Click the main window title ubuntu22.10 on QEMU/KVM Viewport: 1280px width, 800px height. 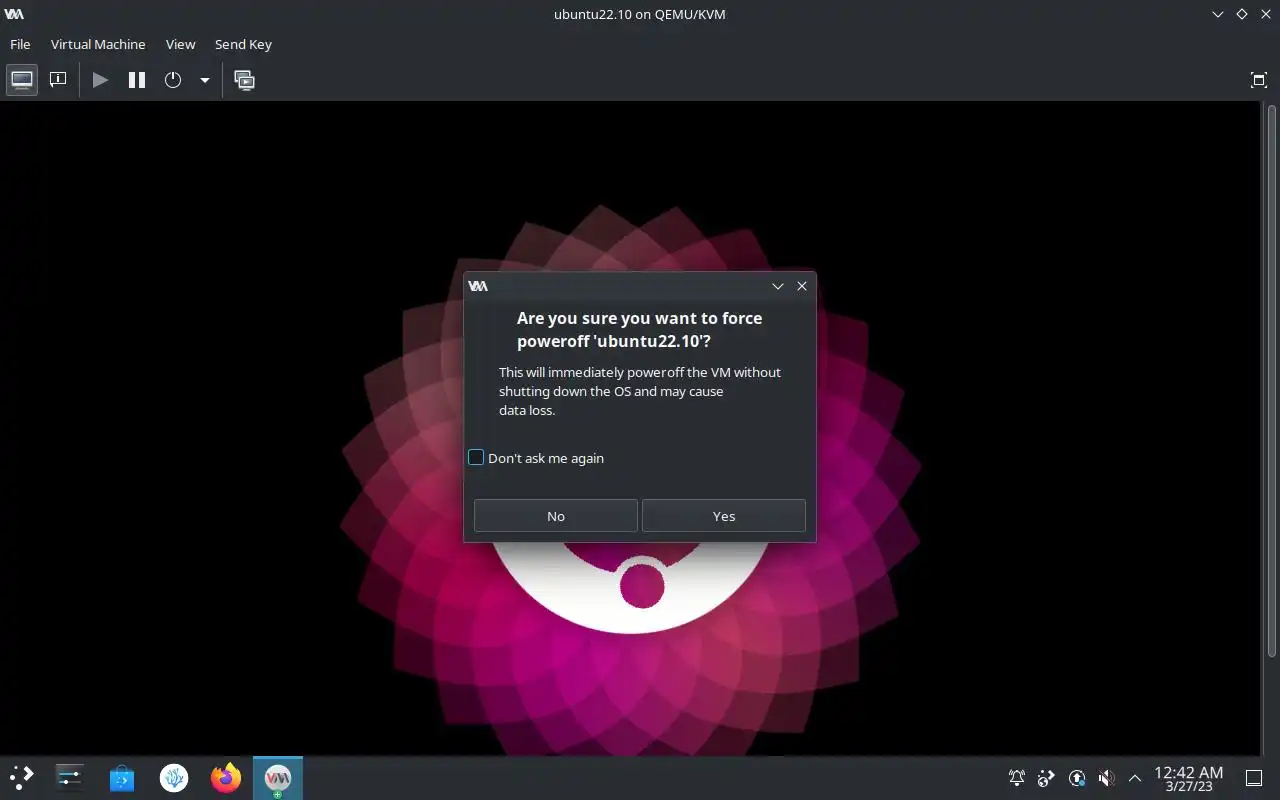[x=639, y=14]
